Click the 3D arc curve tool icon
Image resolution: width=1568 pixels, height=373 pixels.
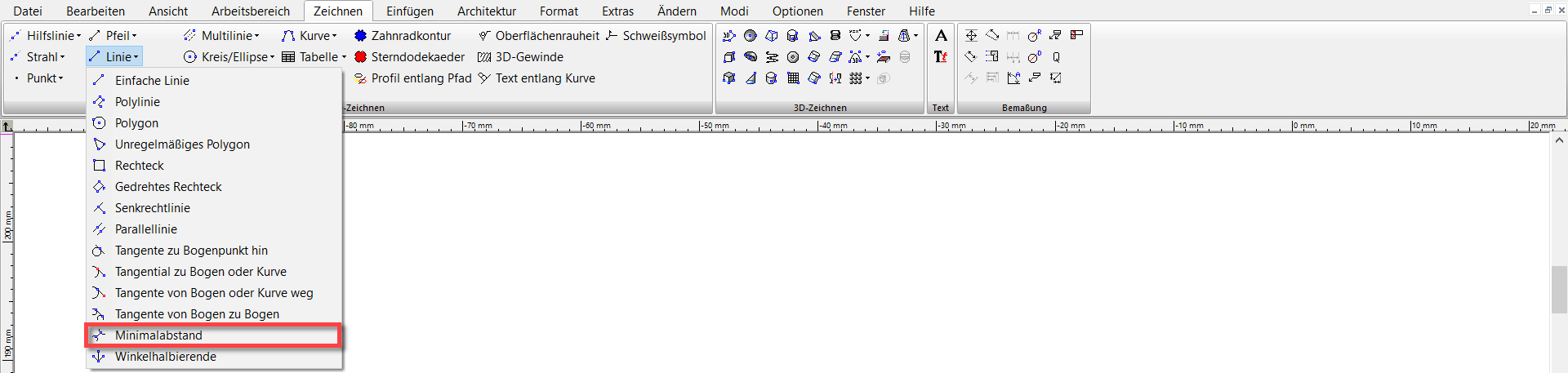pyautogui.click(x=855, y=57)
